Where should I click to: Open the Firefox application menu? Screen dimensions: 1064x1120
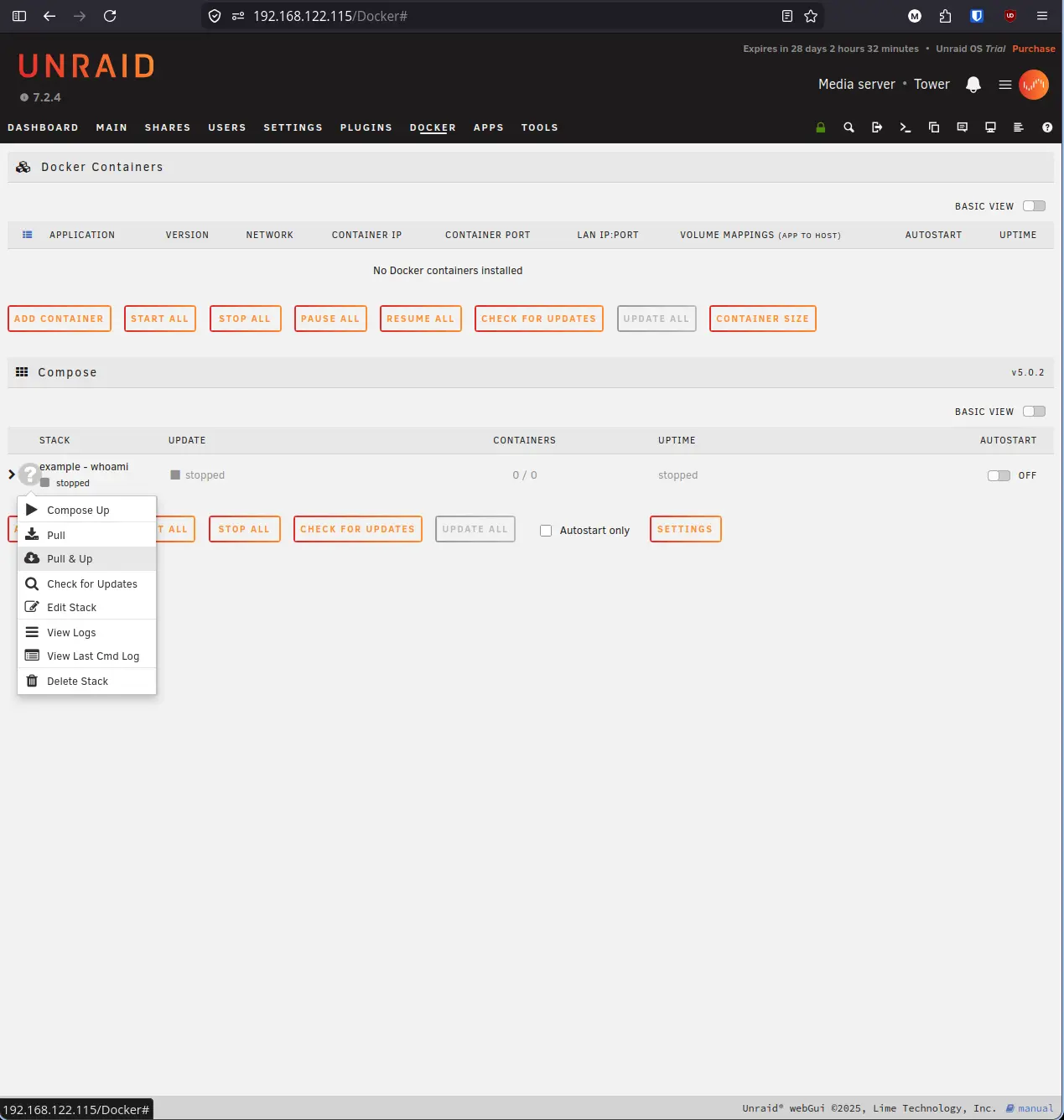pyautogui.click(x=1042, y=16)
